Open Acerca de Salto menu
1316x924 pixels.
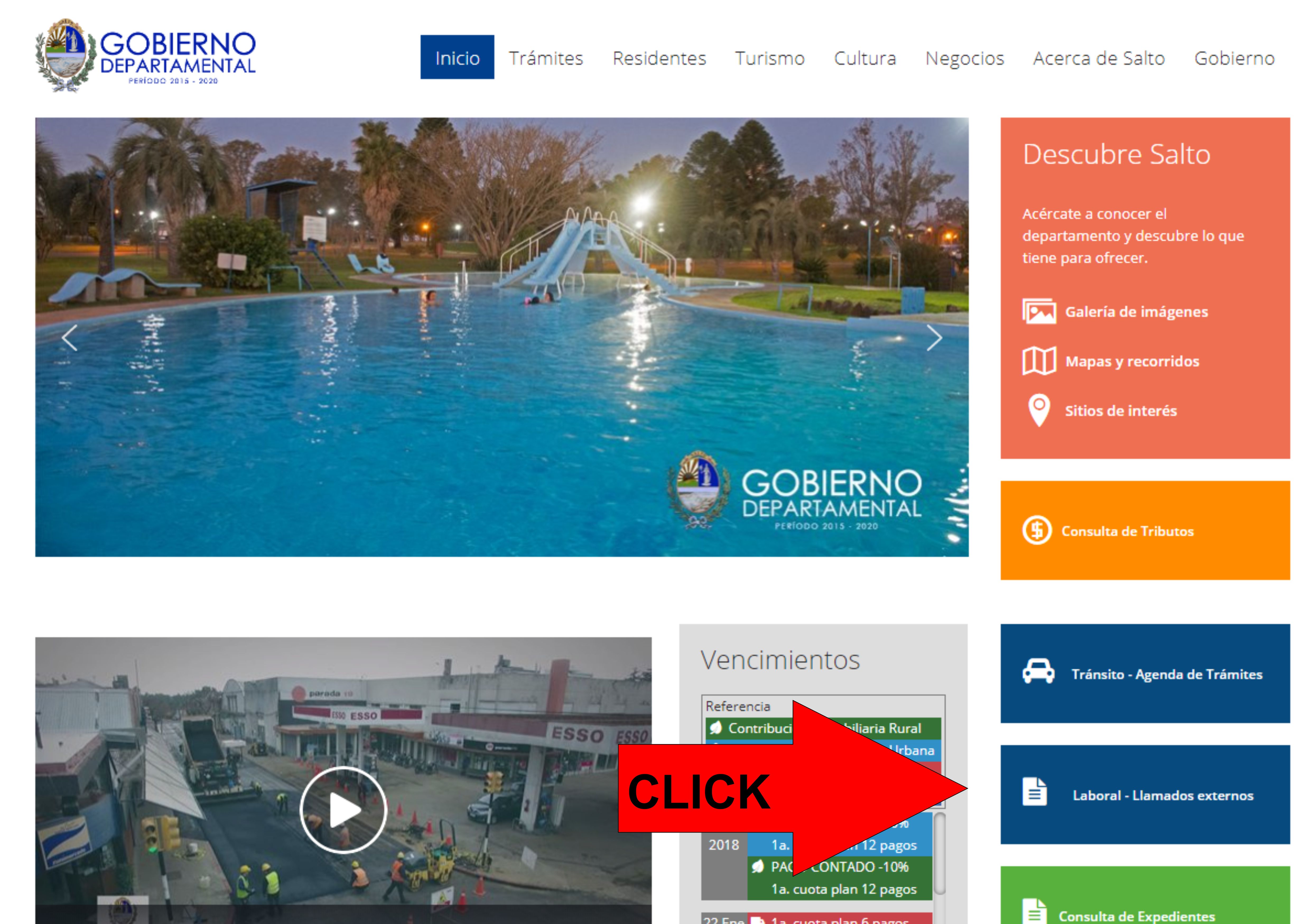click(x=1099, y=58)
